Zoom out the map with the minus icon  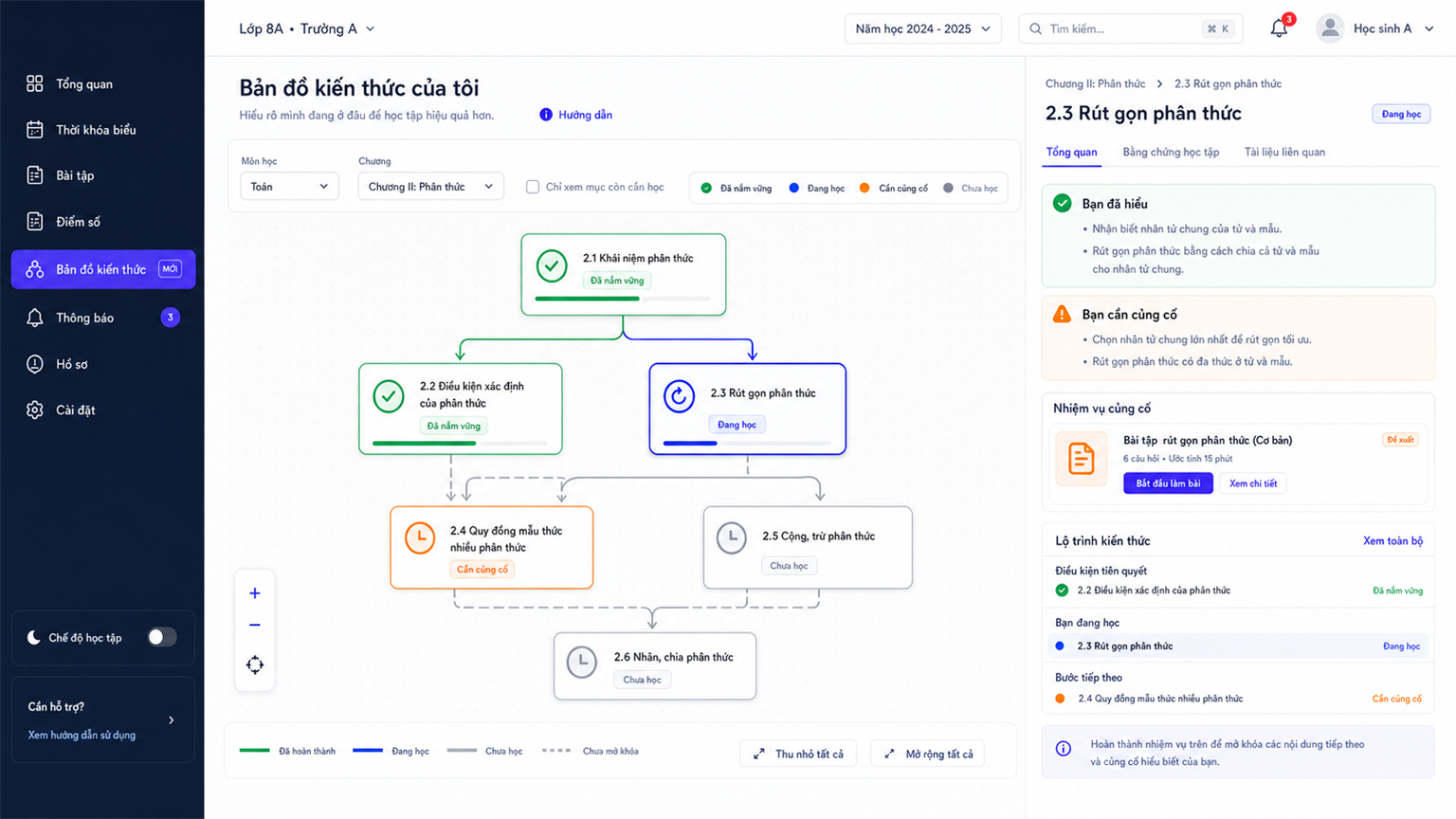(255, 626)
